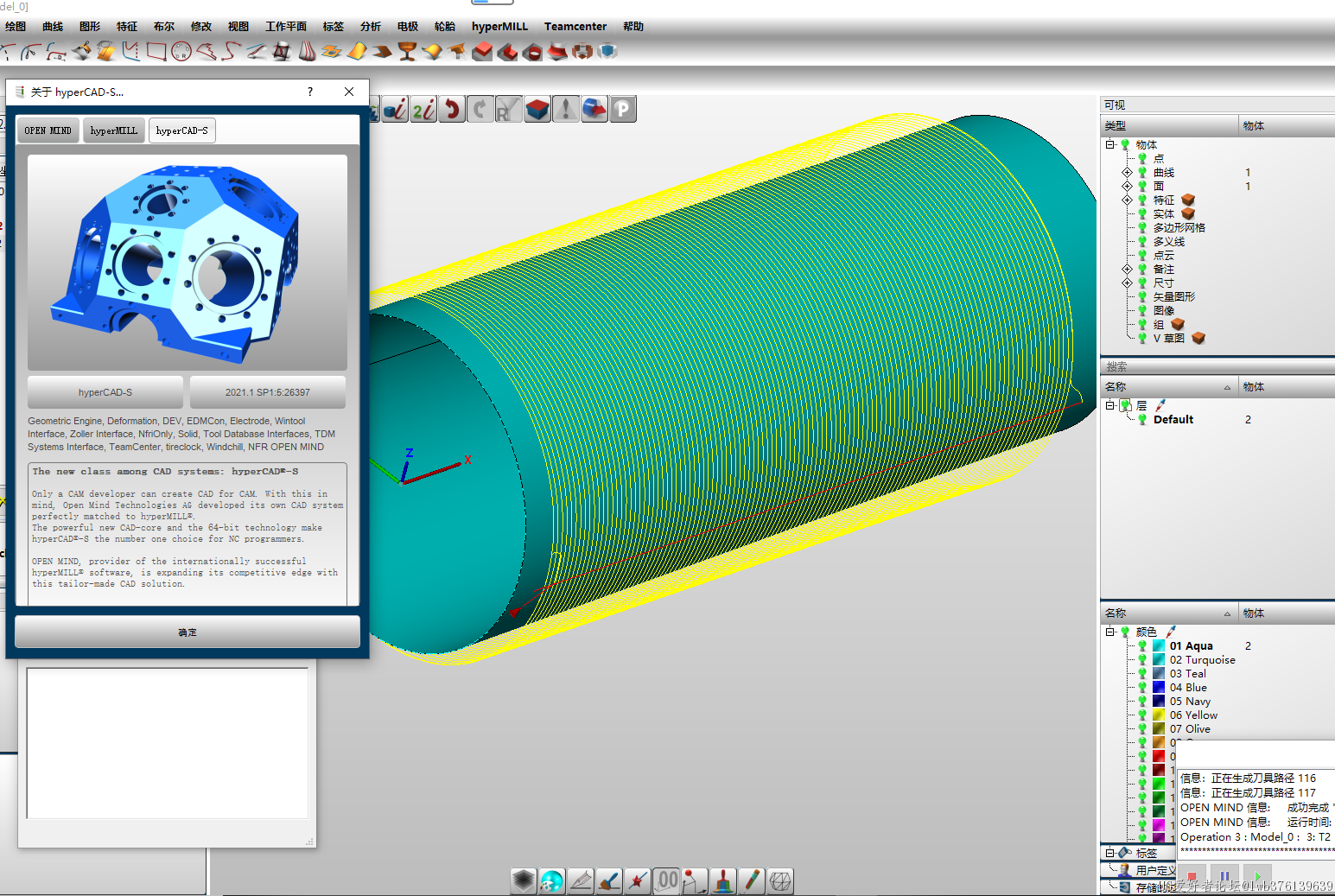Click the blue part picture in about dialog
This screenshot has width=1335, height=896.
(x=188, y=263)
